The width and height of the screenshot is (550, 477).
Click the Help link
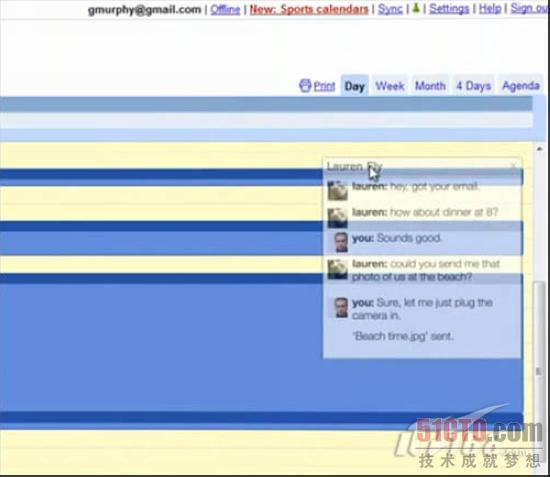click(x=490, y=8)
